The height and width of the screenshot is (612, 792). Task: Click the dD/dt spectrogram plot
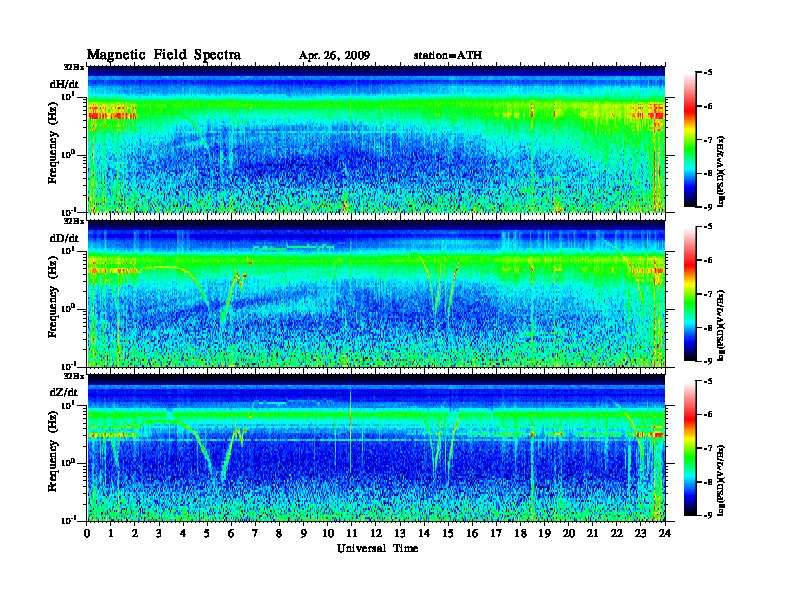[x=376, y=293]
